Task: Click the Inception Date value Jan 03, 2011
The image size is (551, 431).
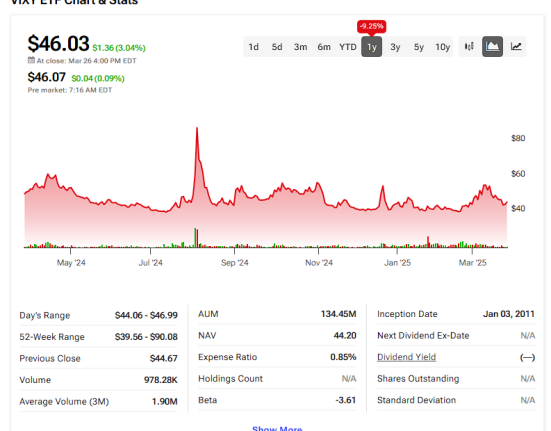Action: click(x=509, y=314)
